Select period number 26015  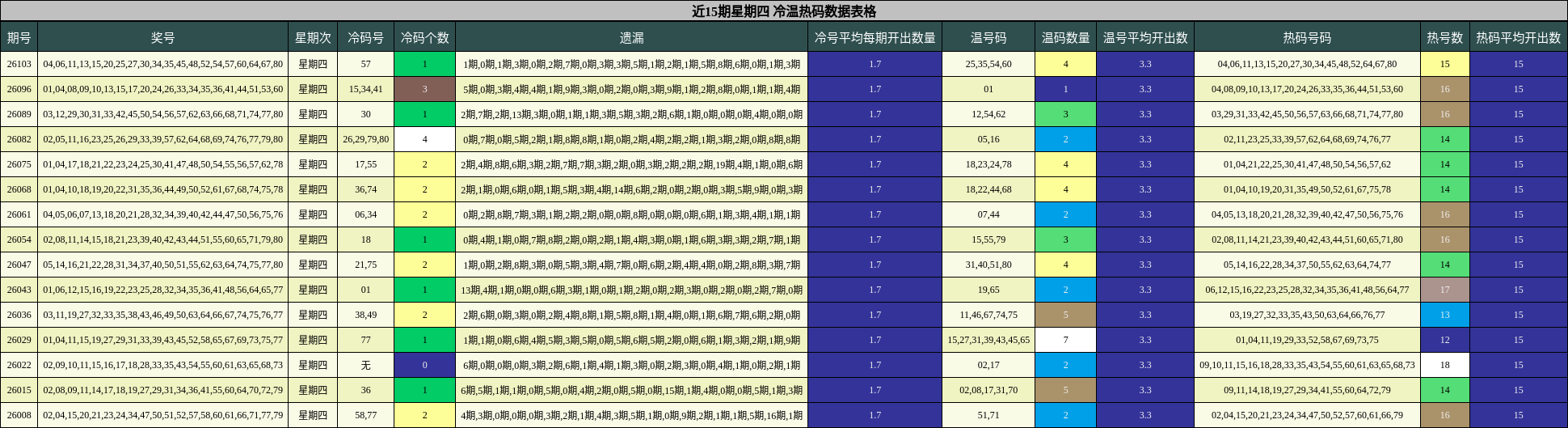pyautogui.click(x=19, y=390)
